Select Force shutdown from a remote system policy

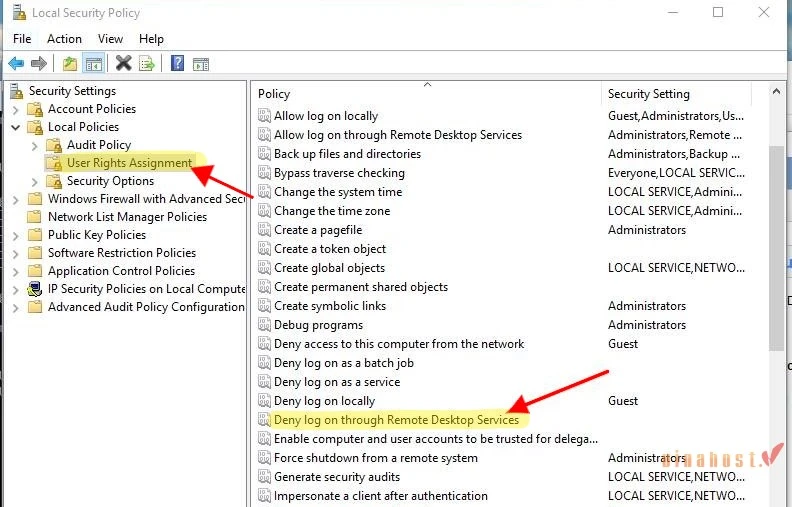(376, 458)
